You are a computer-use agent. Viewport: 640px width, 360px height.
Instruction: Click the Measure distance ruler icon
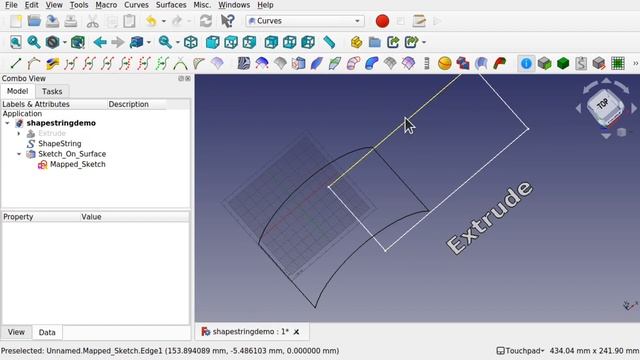coord(329,42)
